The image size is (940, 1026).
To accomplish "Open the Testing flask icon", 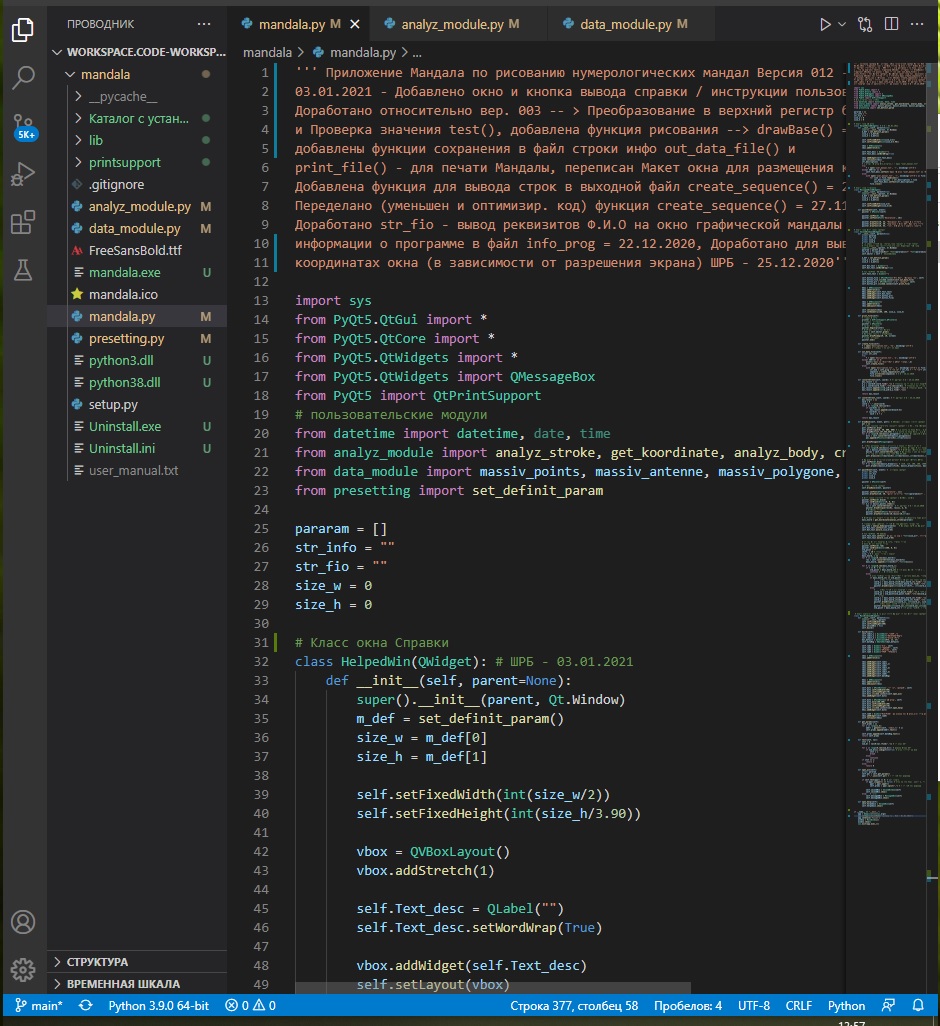I will click(x=23, y=270).
